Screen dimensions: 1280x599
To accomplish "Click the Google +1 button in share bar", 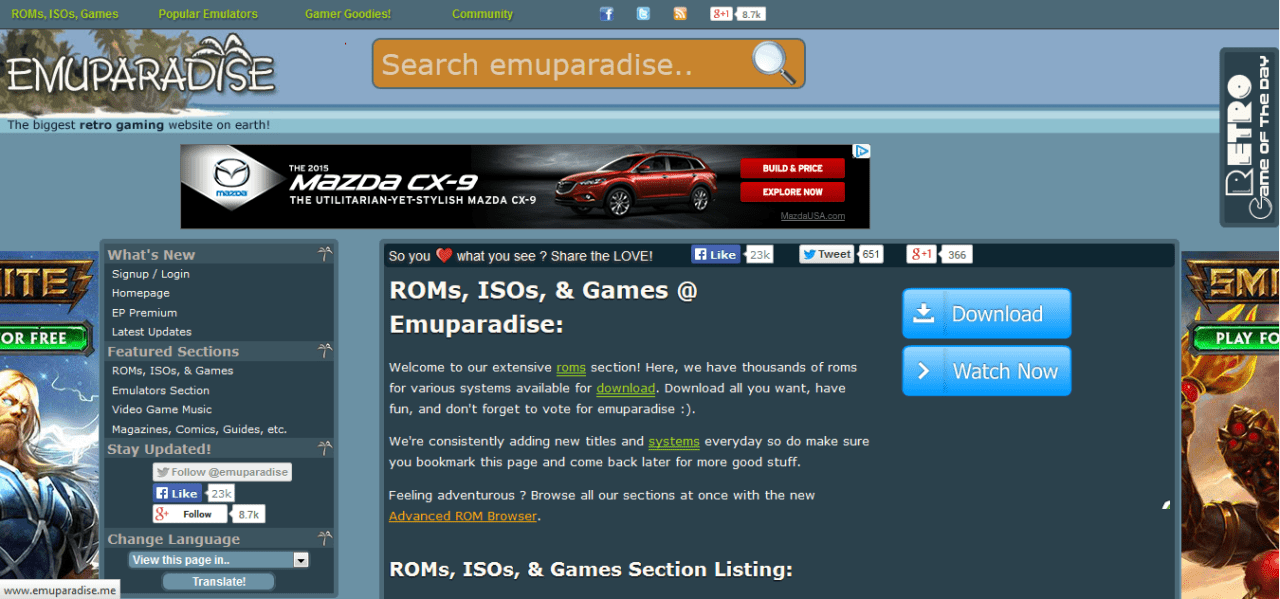I will coord(921,255).
